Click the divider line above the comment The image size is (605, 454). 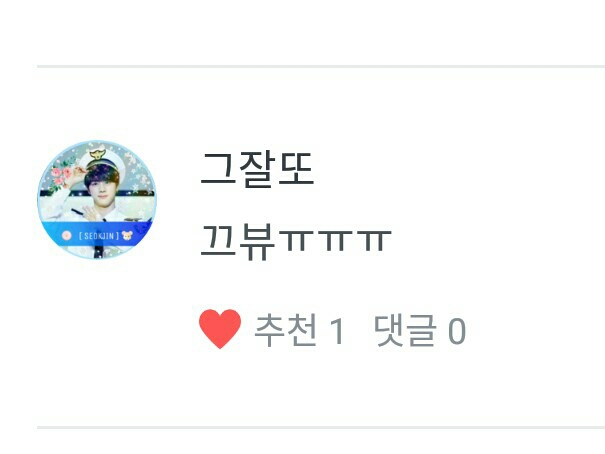tap(321, 67)
